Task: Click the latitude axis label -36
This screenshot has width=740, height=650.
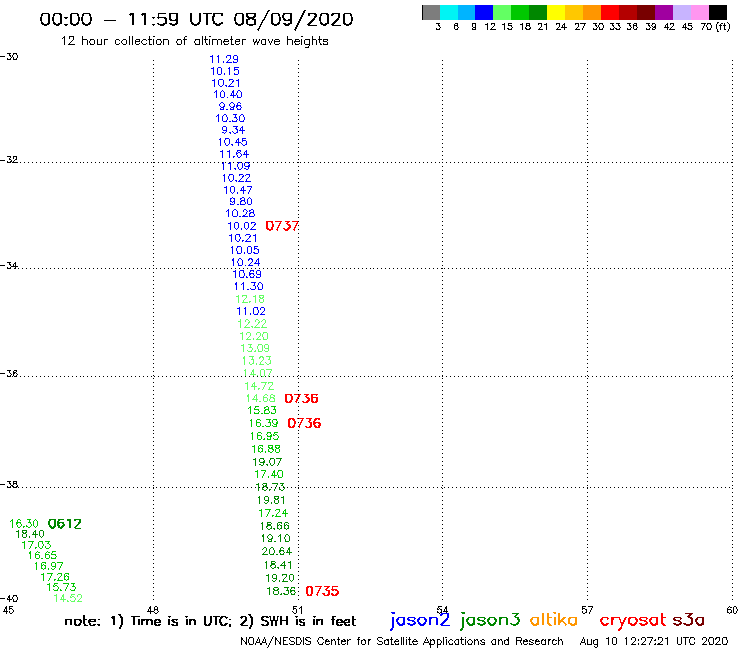Action: (9, 374)
